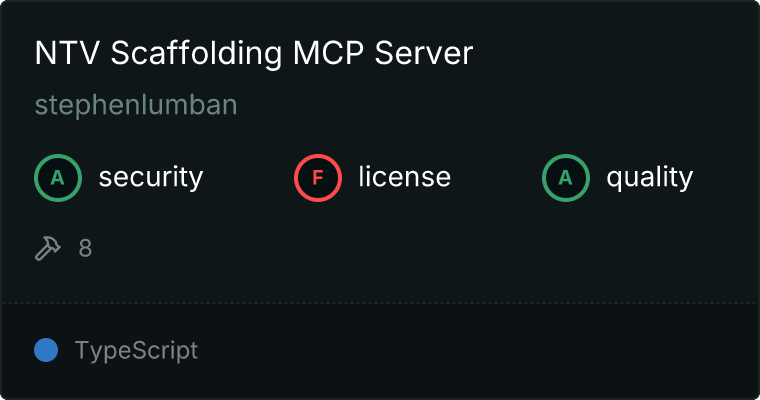Open the stephenlumban author profile link

coord(136,105)
